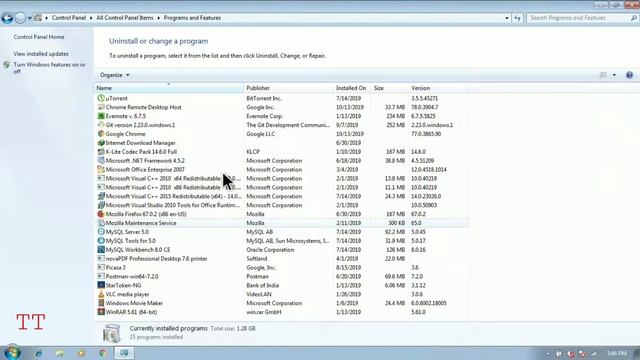Click the Microsoft Office Enterprise 2007 icon
The image size is (640, 360).
point(101,169)
